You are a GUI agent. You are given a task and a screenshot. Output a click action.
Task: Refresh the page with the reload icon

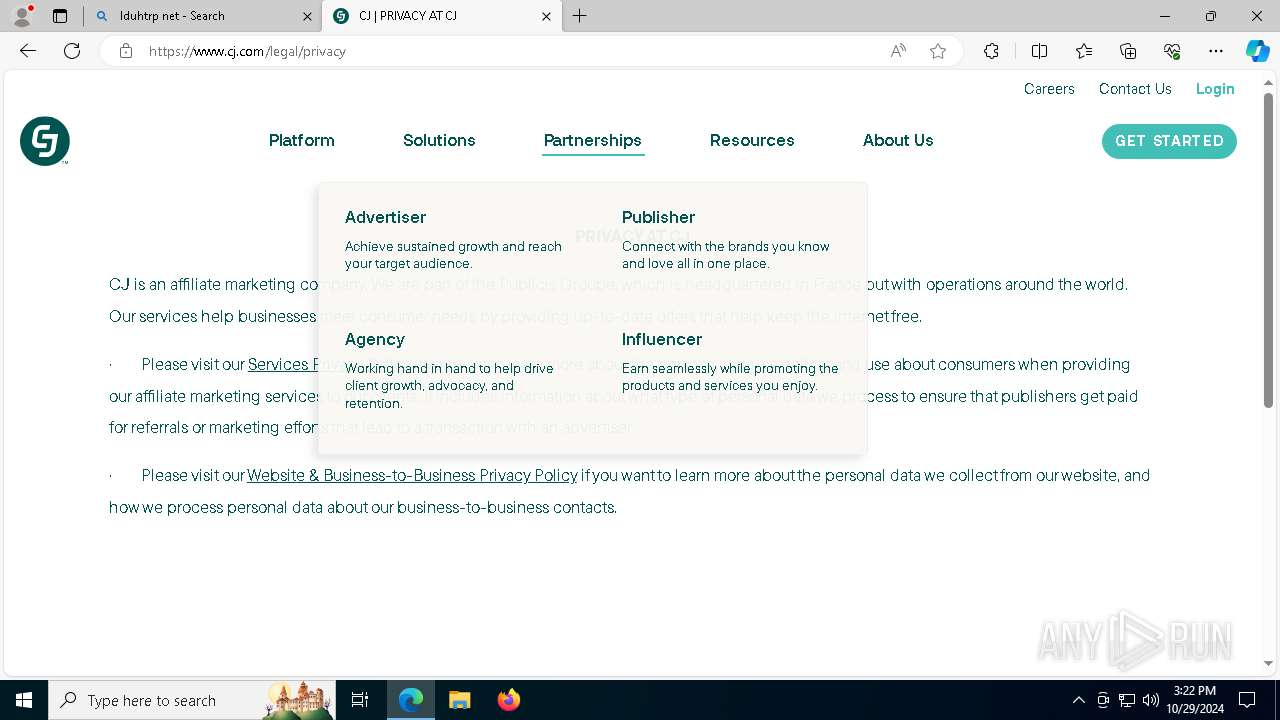pos(72,51)
